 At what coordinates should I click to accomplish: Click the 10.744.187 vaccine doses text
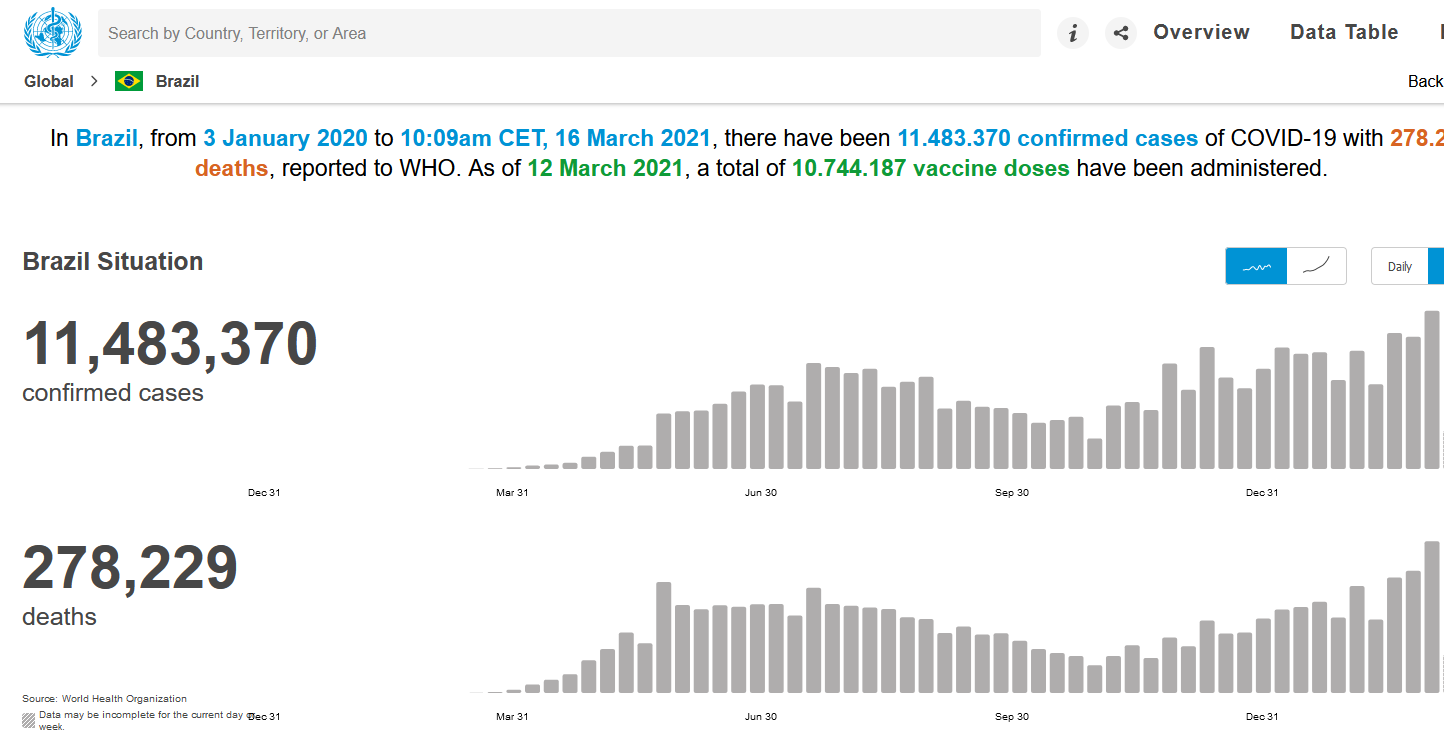tap(930, 168)
